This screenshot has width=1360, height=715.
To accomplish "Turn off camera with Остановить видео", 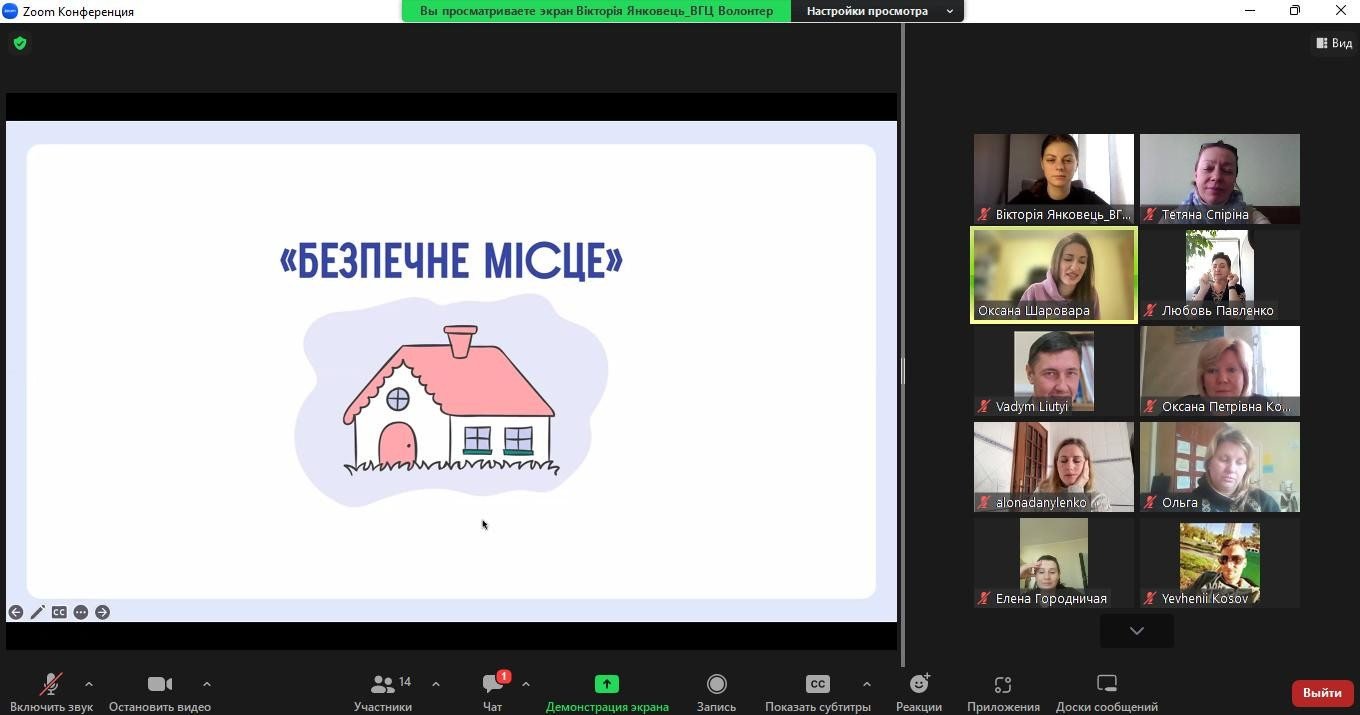I will pos(160,692).
